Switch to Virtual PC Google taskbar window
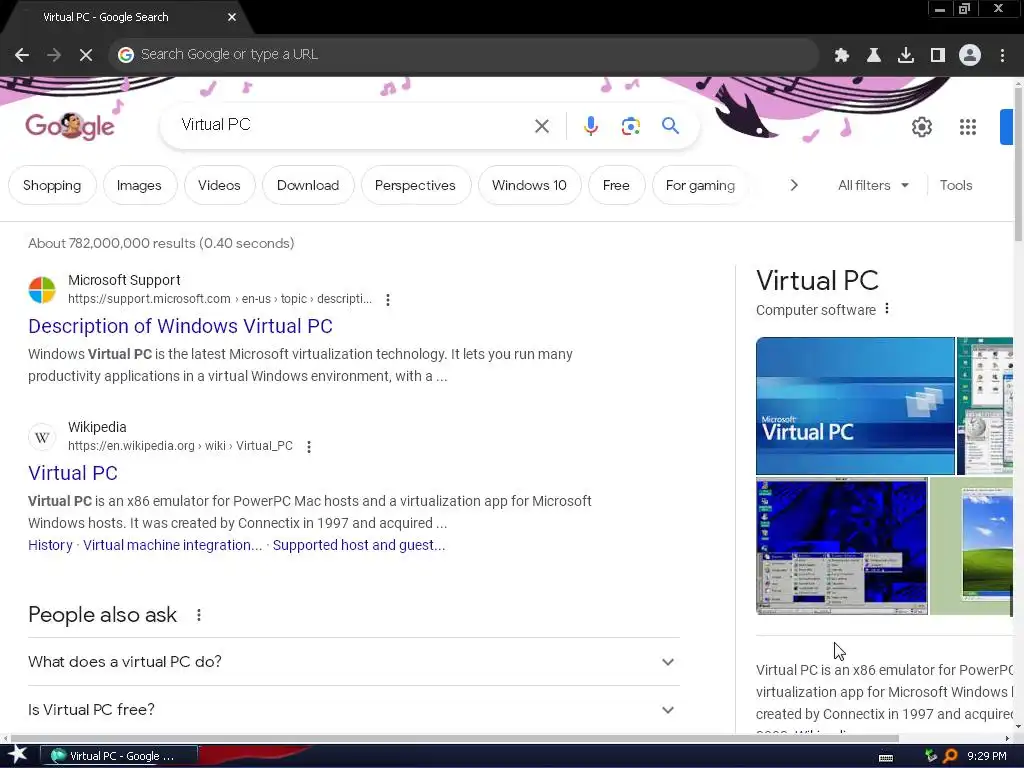The image size is (1024, 768). [120, 756]
